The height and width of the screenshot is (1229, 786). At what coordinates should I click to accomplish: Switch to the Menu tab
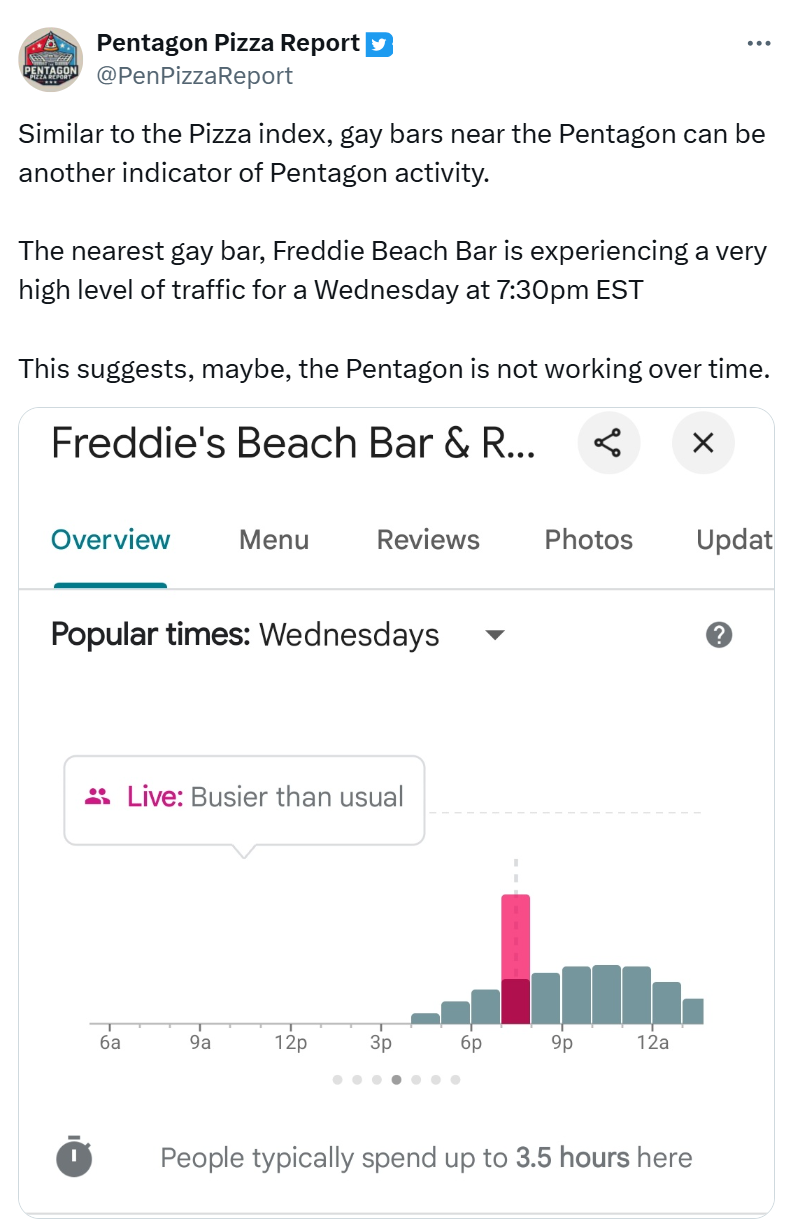(x=274, y=540)
